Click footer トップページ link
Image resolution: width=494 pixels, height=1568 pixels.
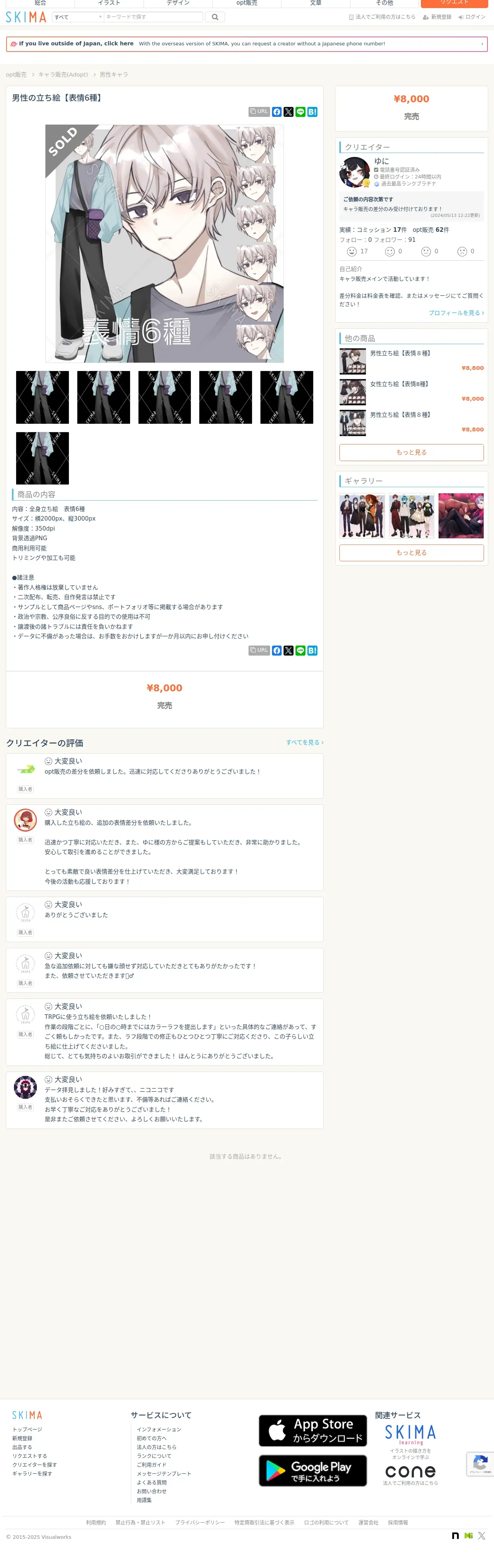point(27,1430)
